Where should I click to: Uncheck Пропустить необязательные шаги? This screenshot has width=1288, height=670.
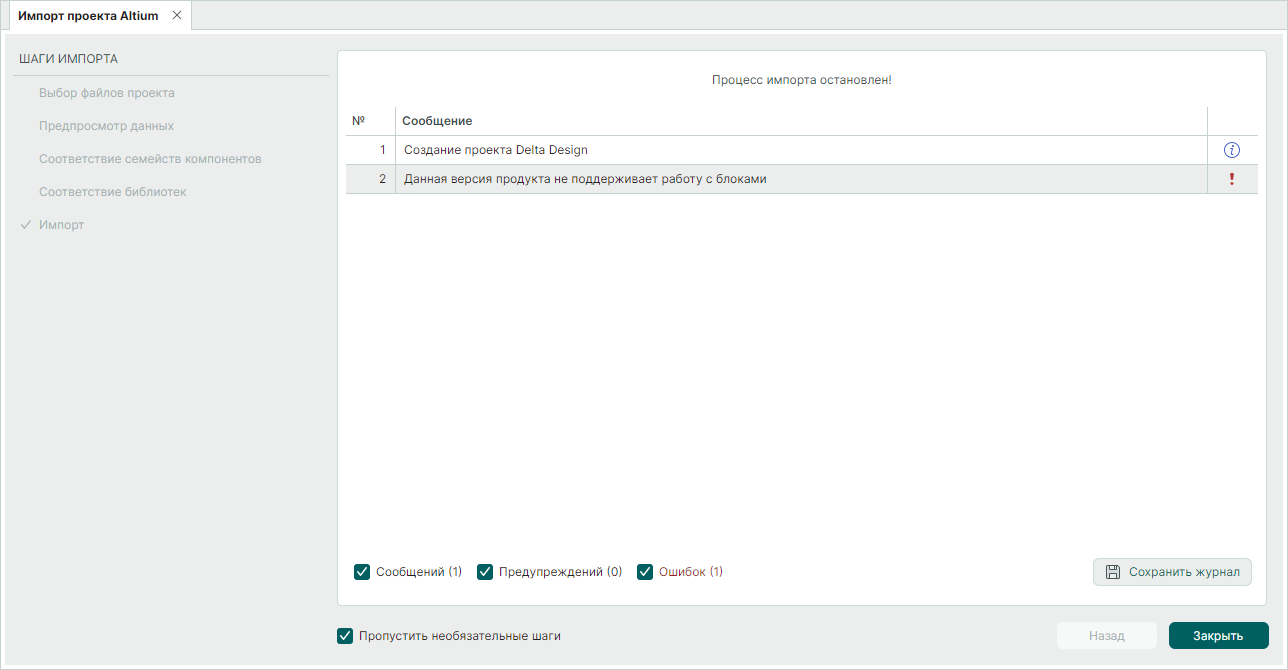pyautogui.click(x=345, y=635)
